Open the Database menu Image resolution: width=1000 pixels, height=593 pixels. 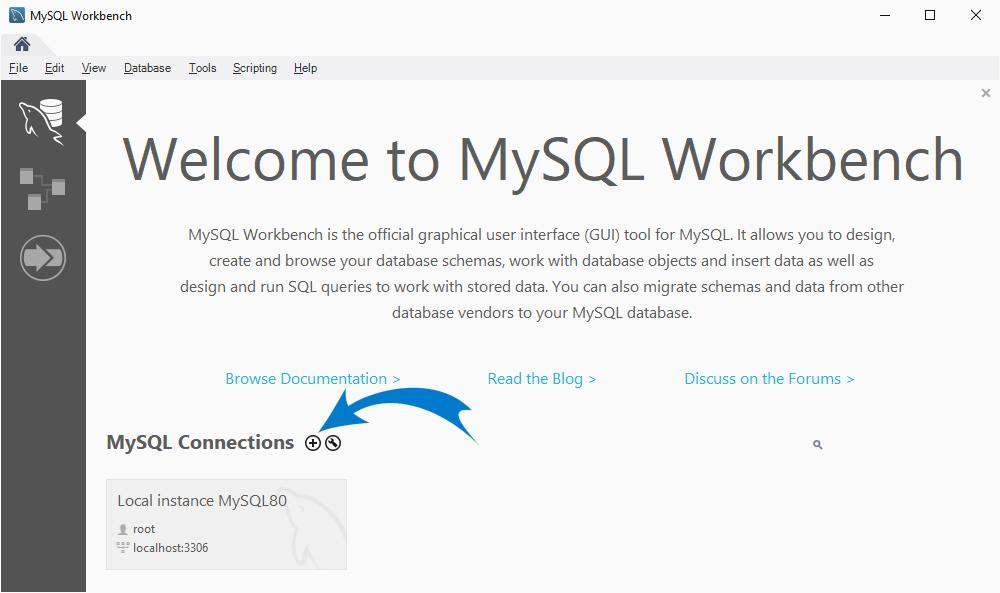(146, 68)
